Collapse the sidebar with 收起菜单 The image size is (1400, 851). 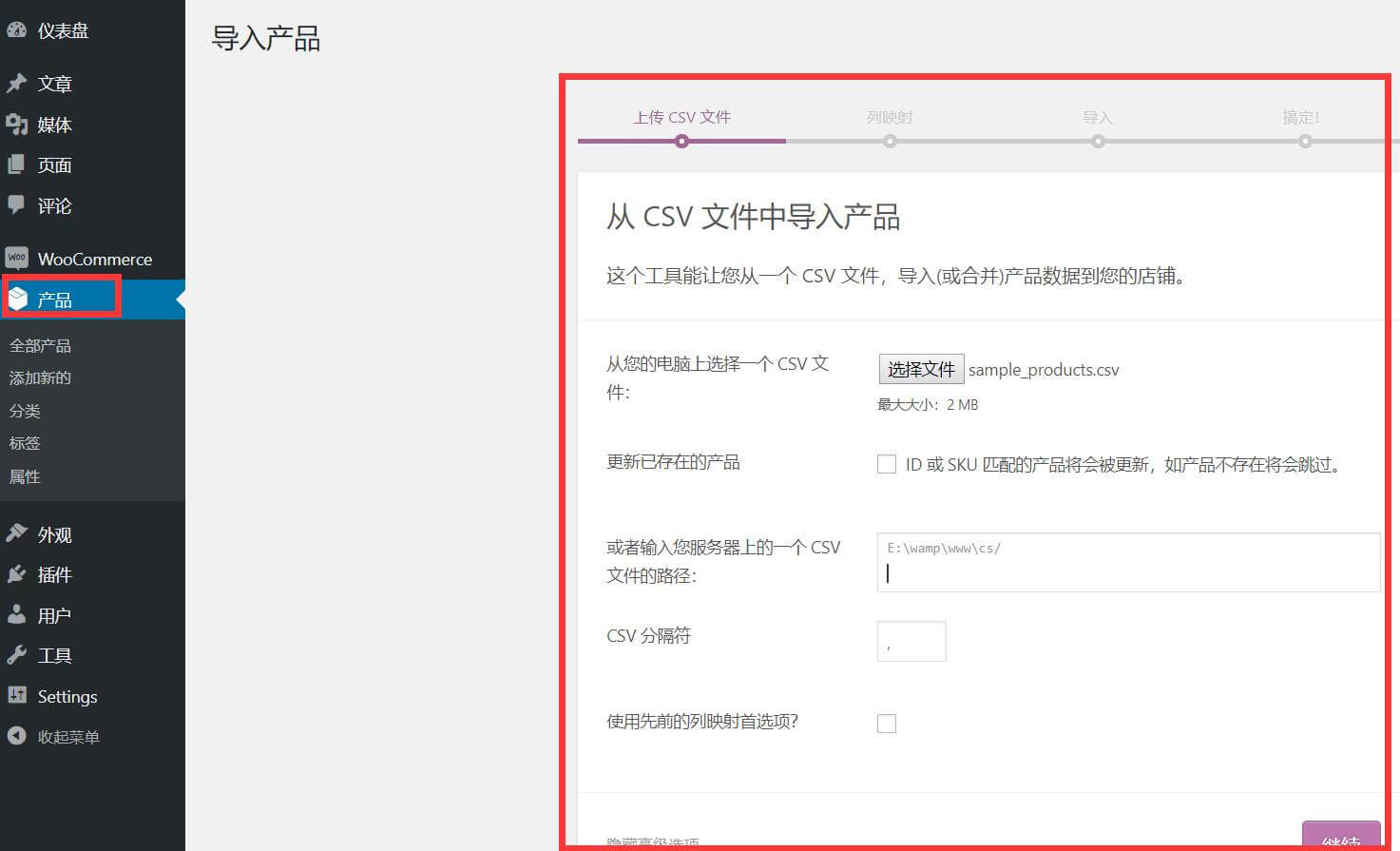click(53, 737)
